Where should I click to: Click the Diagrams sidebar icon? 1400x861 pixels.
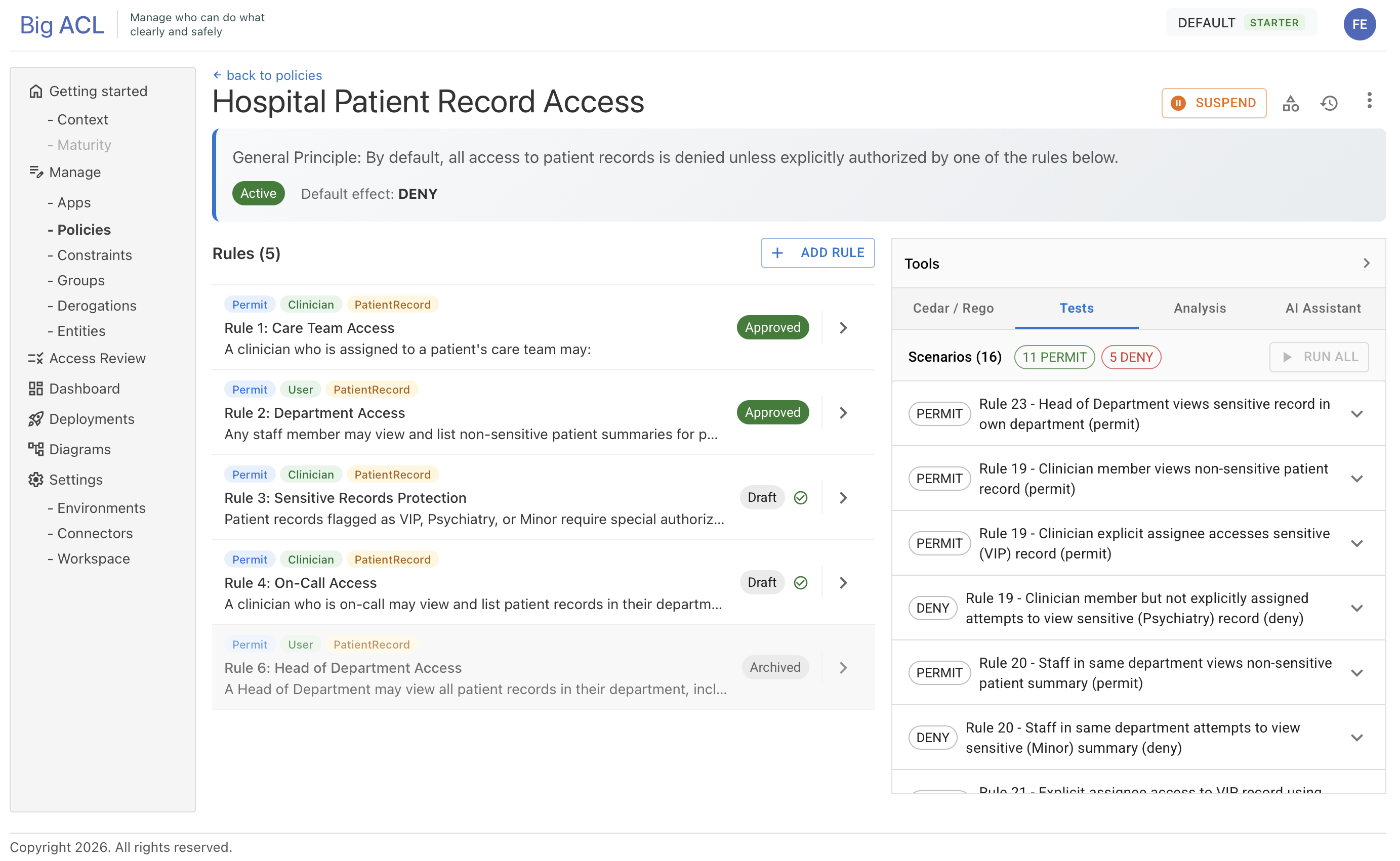tap(35, 449)
